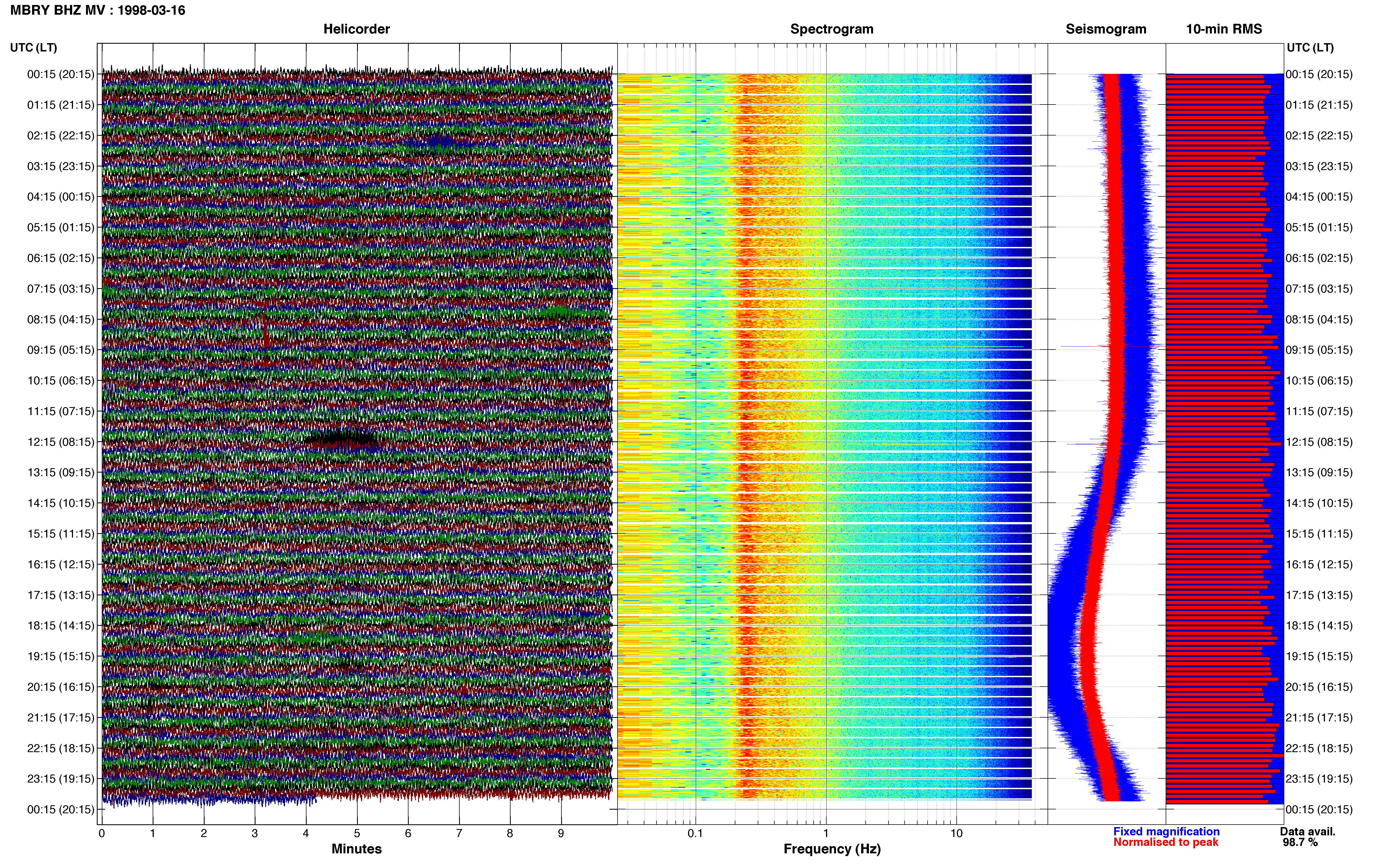Select the 'Spectrogram' panel heading
Viewport: 1388px width, 868px height.
click(832, 29)
